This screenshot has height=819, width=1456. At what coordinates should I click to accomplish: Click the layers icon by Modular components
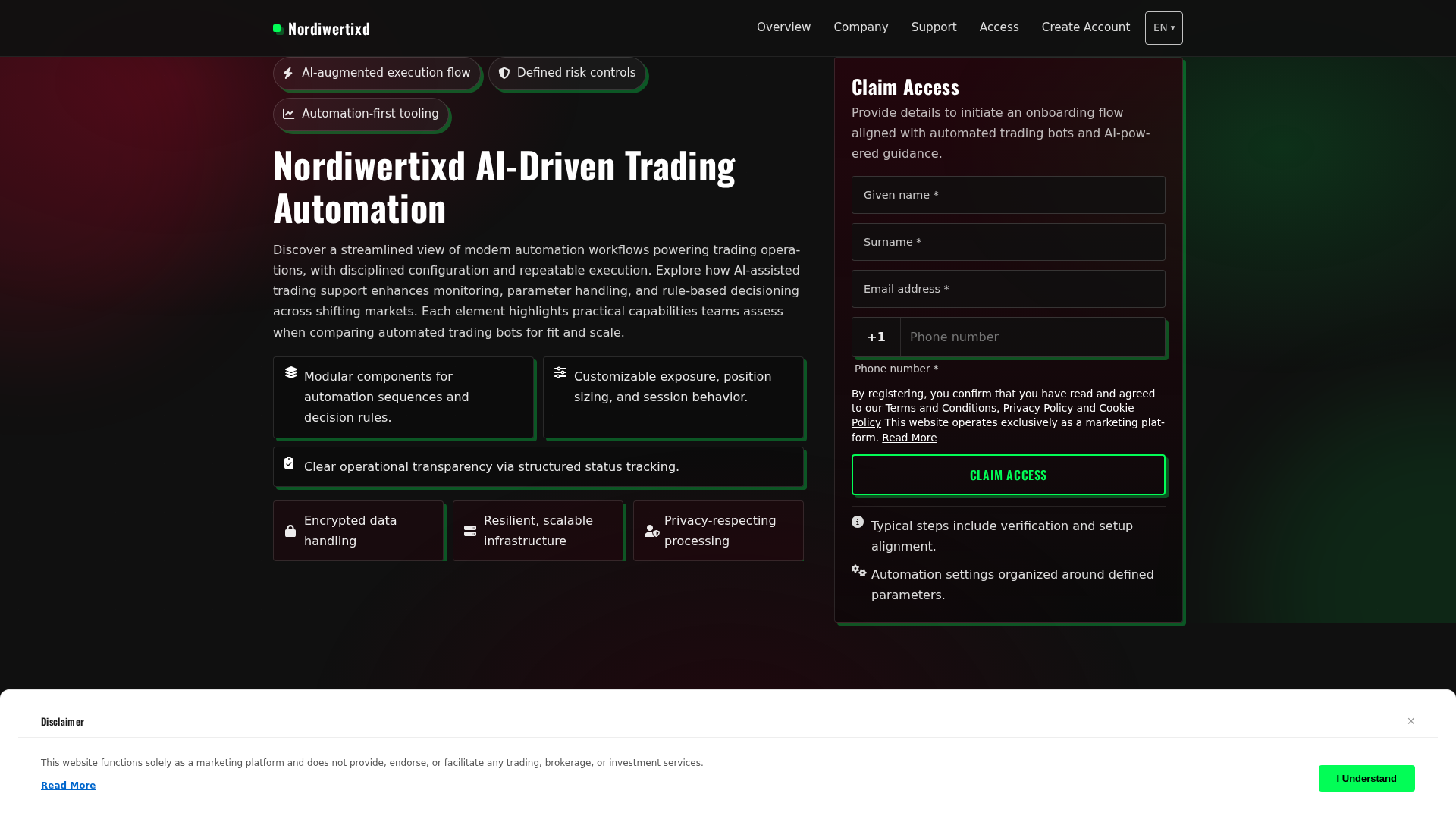[x=291, y=372]
